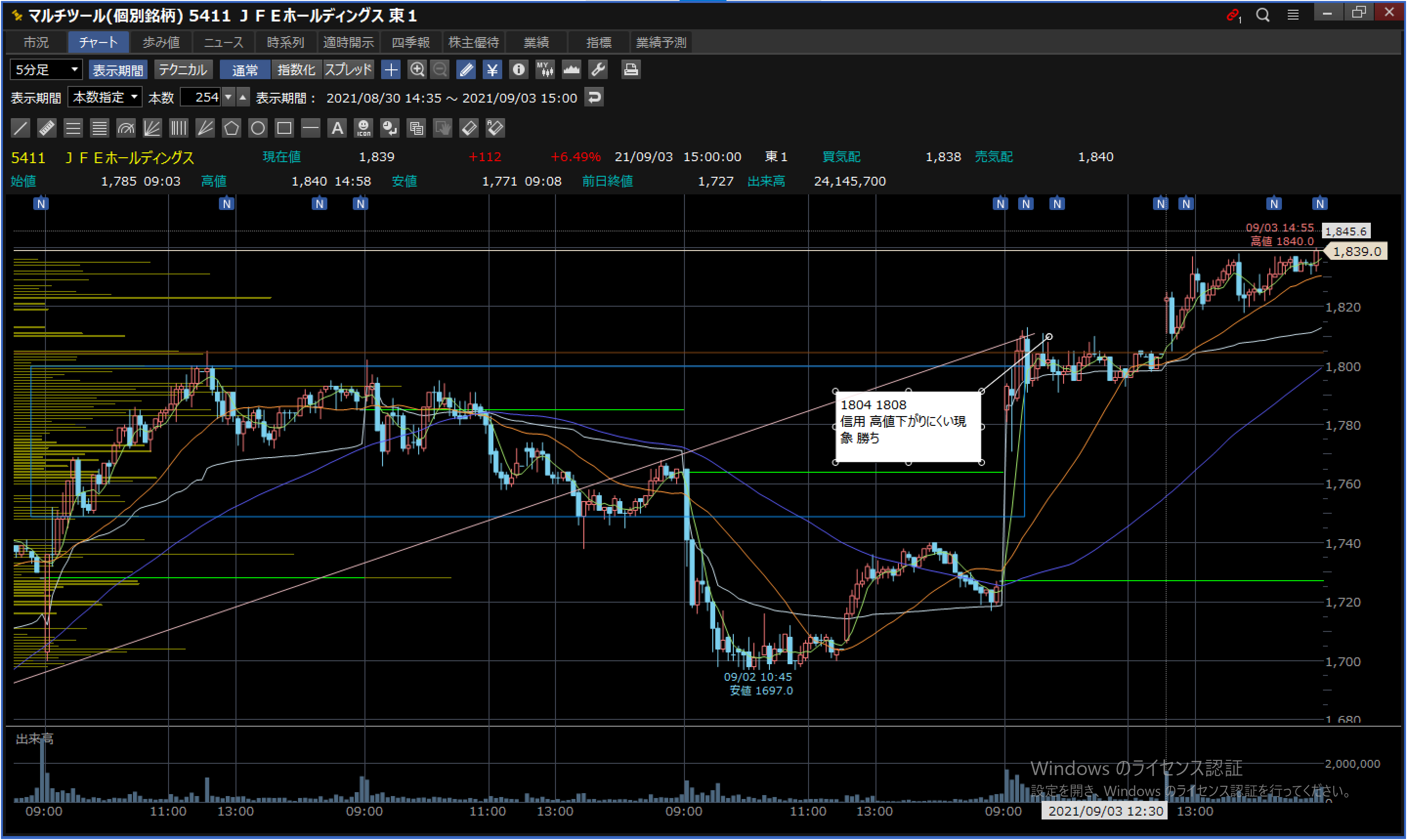Click the eraser delete-drawing tool
This screenshot has width=1407, height=840.
tap(469, 128)
